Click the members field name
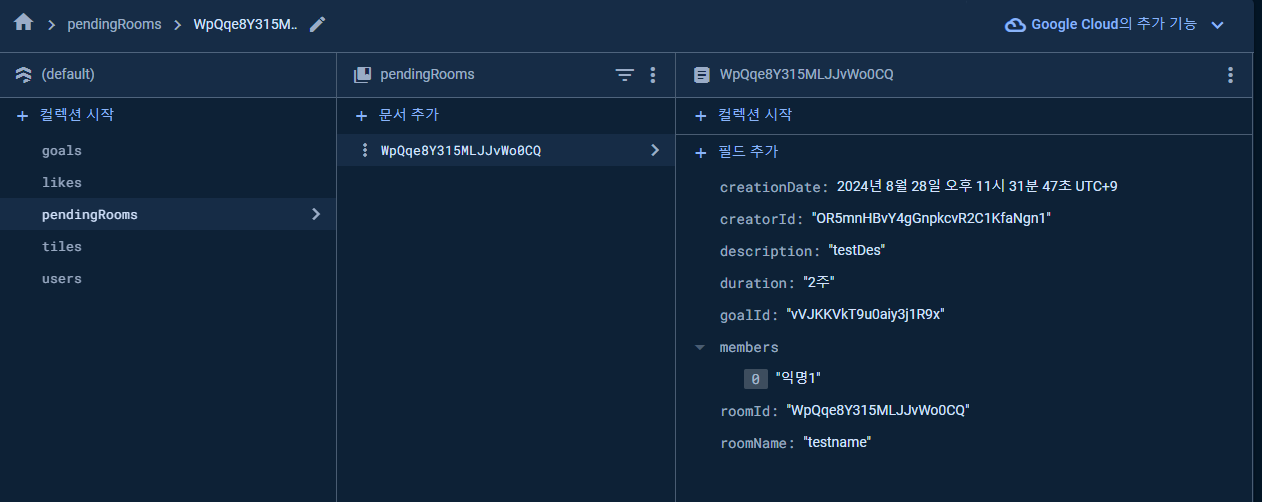This screenshot has width=1262, height=502. tap(749, 347)
